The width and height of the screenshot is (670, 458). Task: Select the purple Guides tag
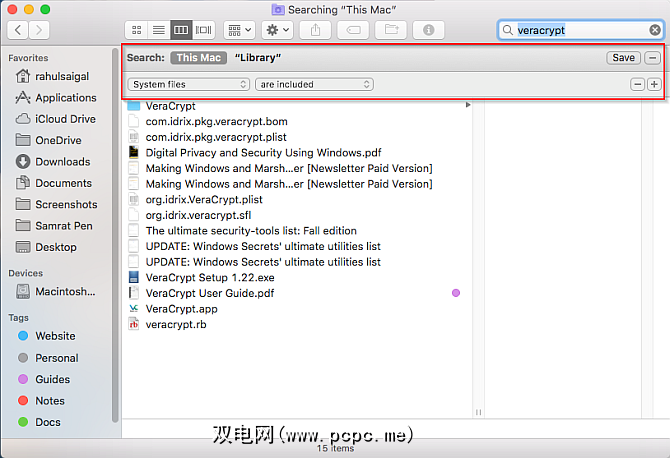tap(52, 379)
